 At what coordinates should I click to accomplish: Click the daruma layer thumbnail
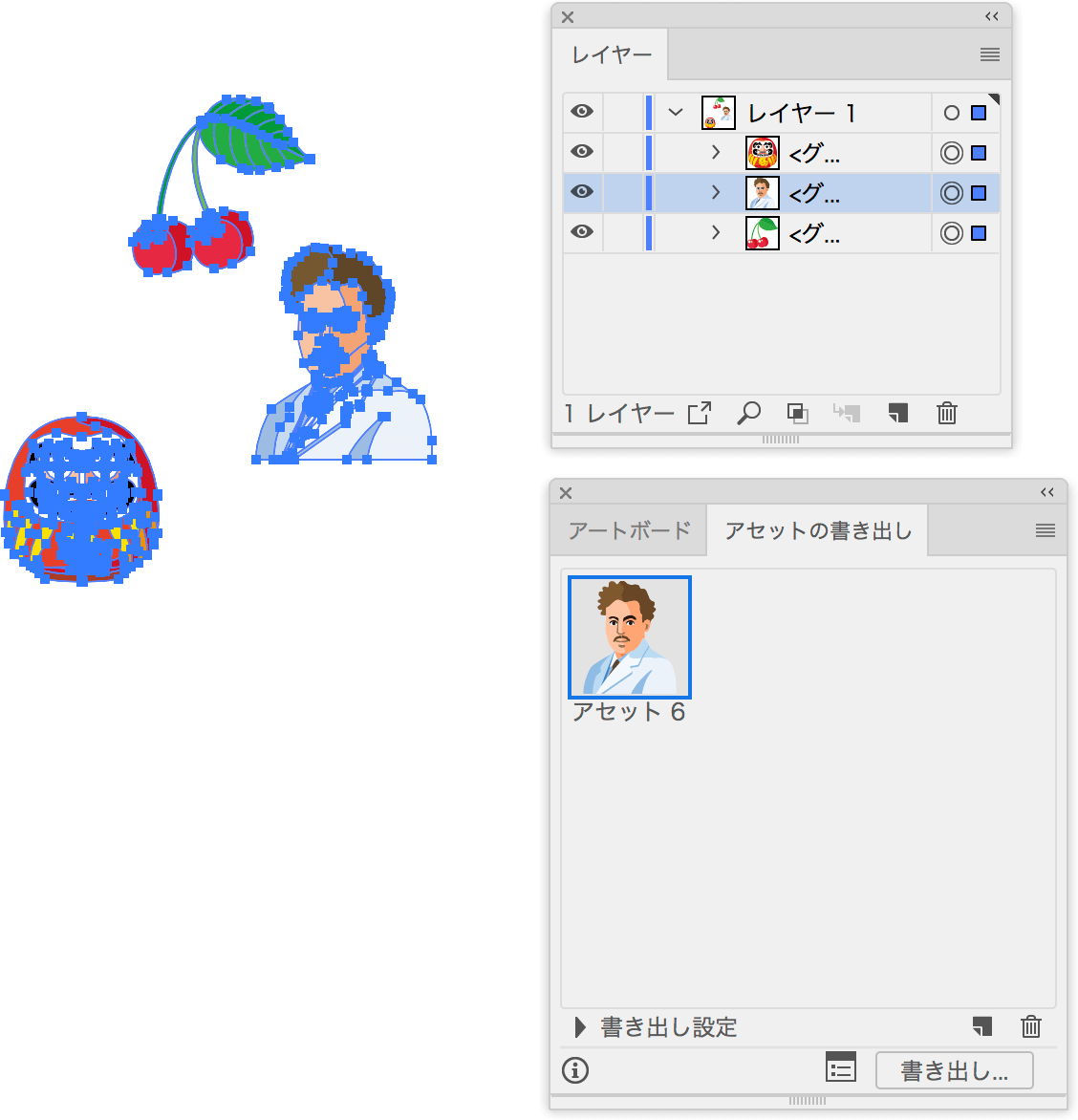(763, 153)
